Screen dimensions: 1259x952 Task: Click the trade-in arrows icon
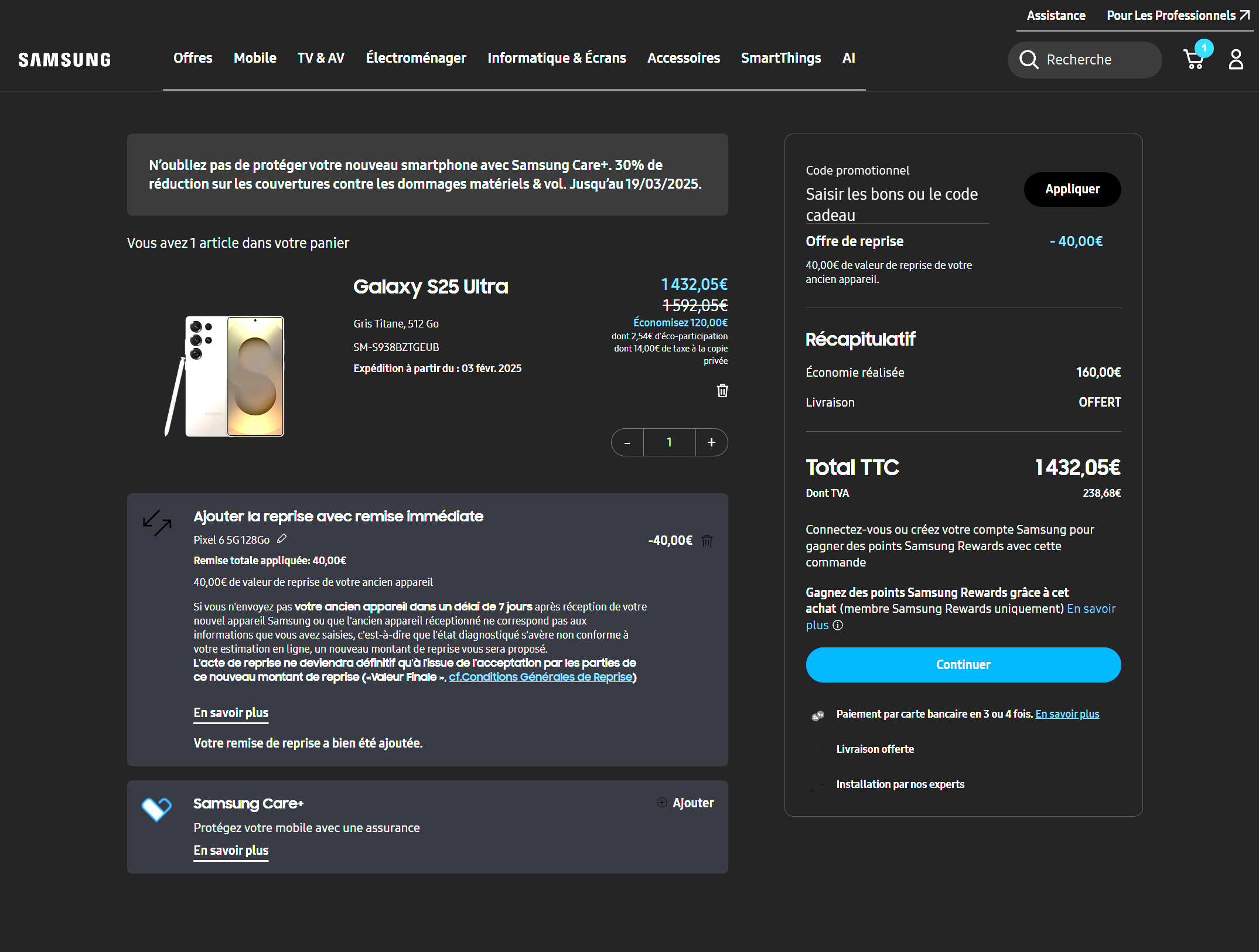pos(157,523)
